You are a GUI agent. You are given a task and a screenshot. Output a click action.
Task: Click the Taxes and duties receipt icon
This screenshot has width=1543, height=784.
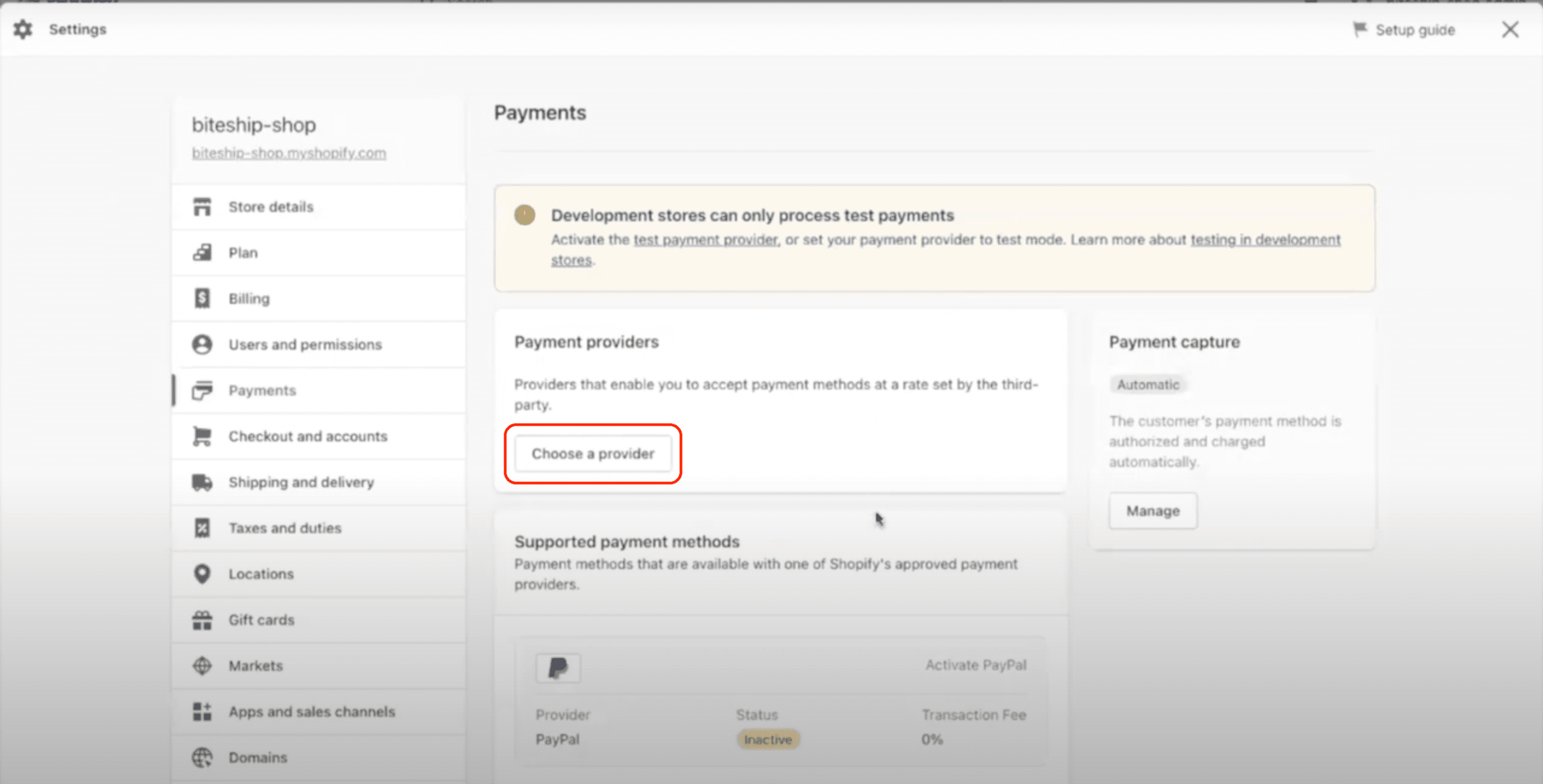(x=202, y=527)
